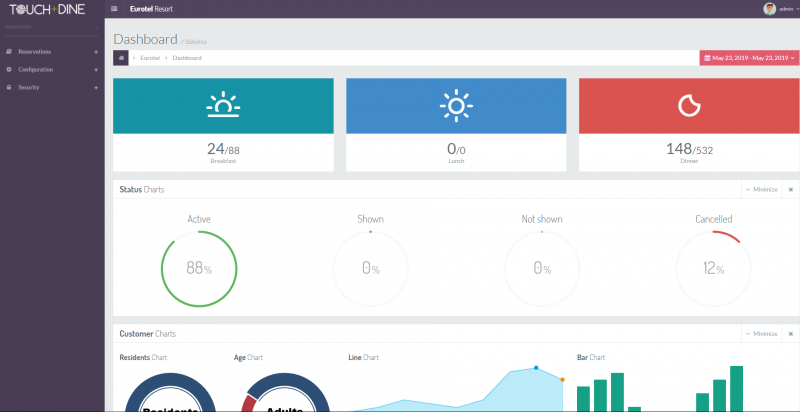
Task: Click the Eurotel Resort title
Action: pos(152,9)
